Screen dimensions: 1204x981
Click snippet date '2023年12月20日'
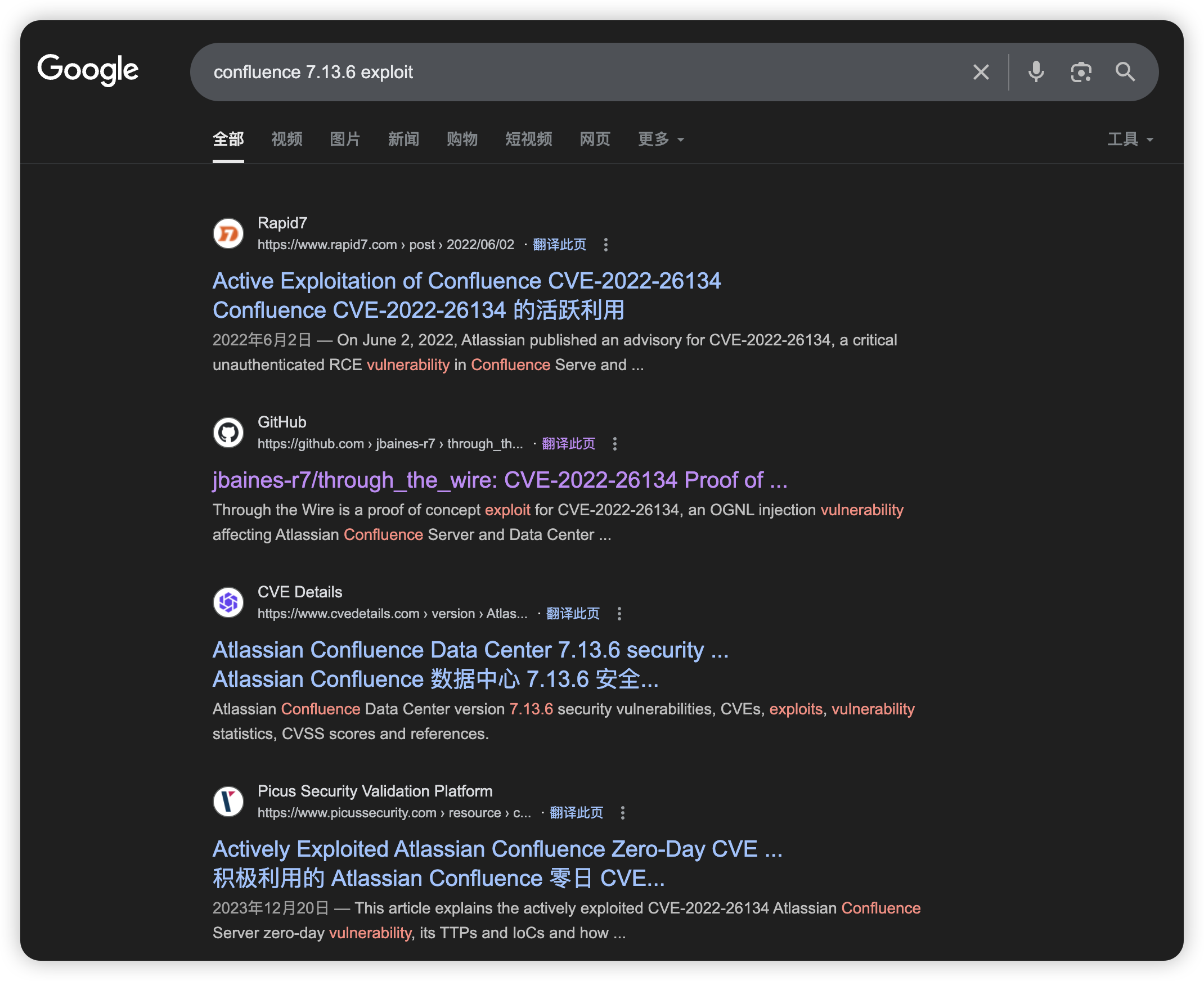[271, 908]
